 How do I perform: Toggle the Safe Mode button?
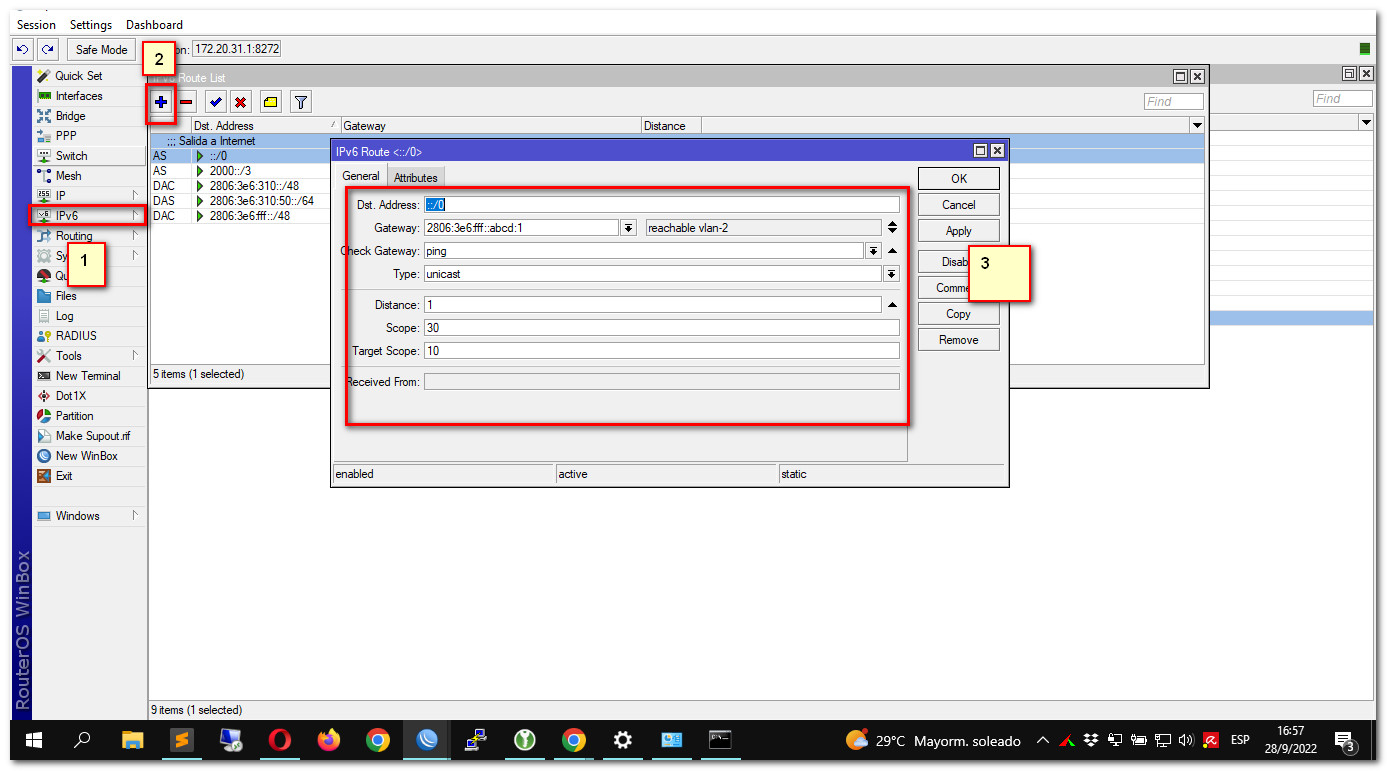[x=101, y=49]
